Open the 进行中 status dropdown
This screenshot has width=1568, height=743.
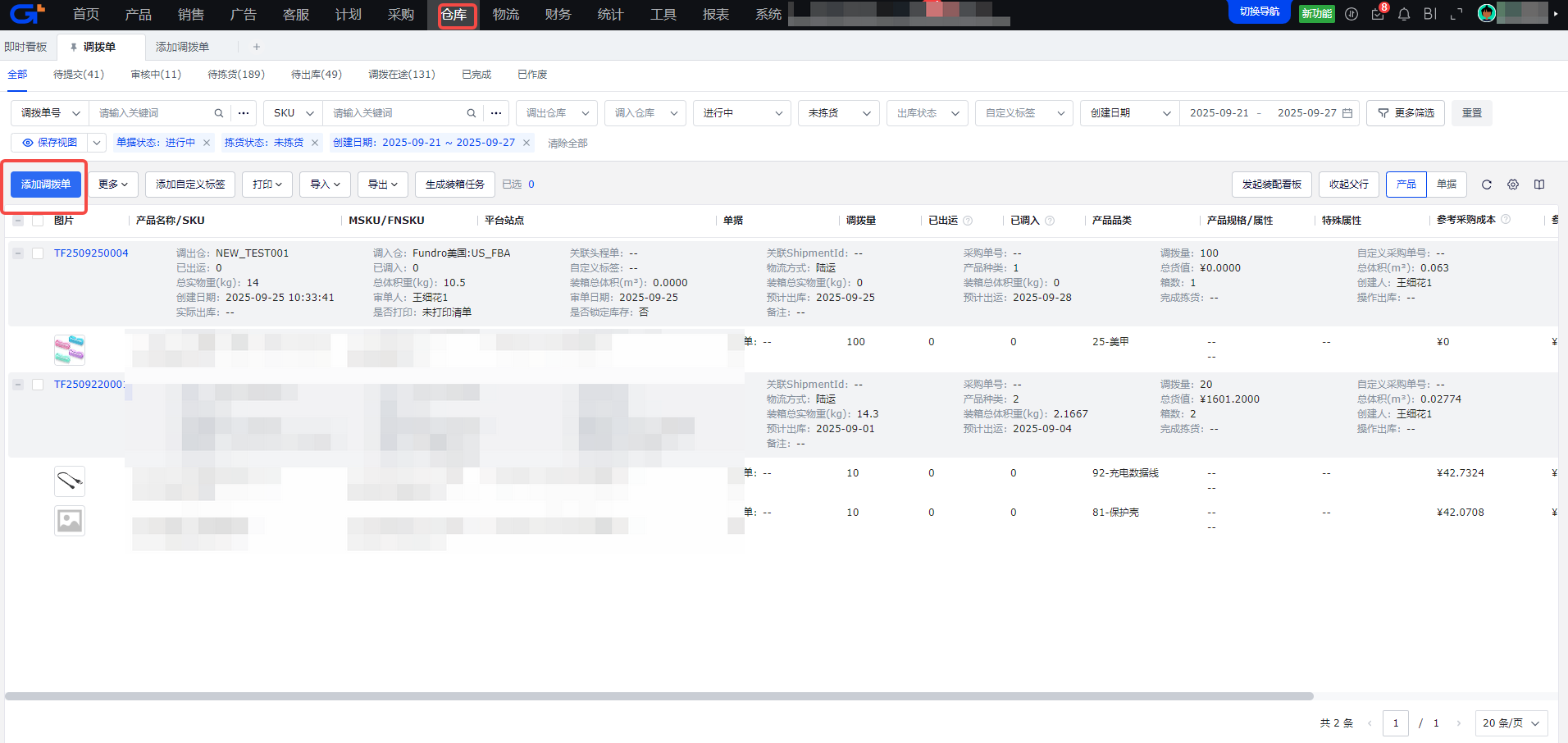[x=742, y=113]
